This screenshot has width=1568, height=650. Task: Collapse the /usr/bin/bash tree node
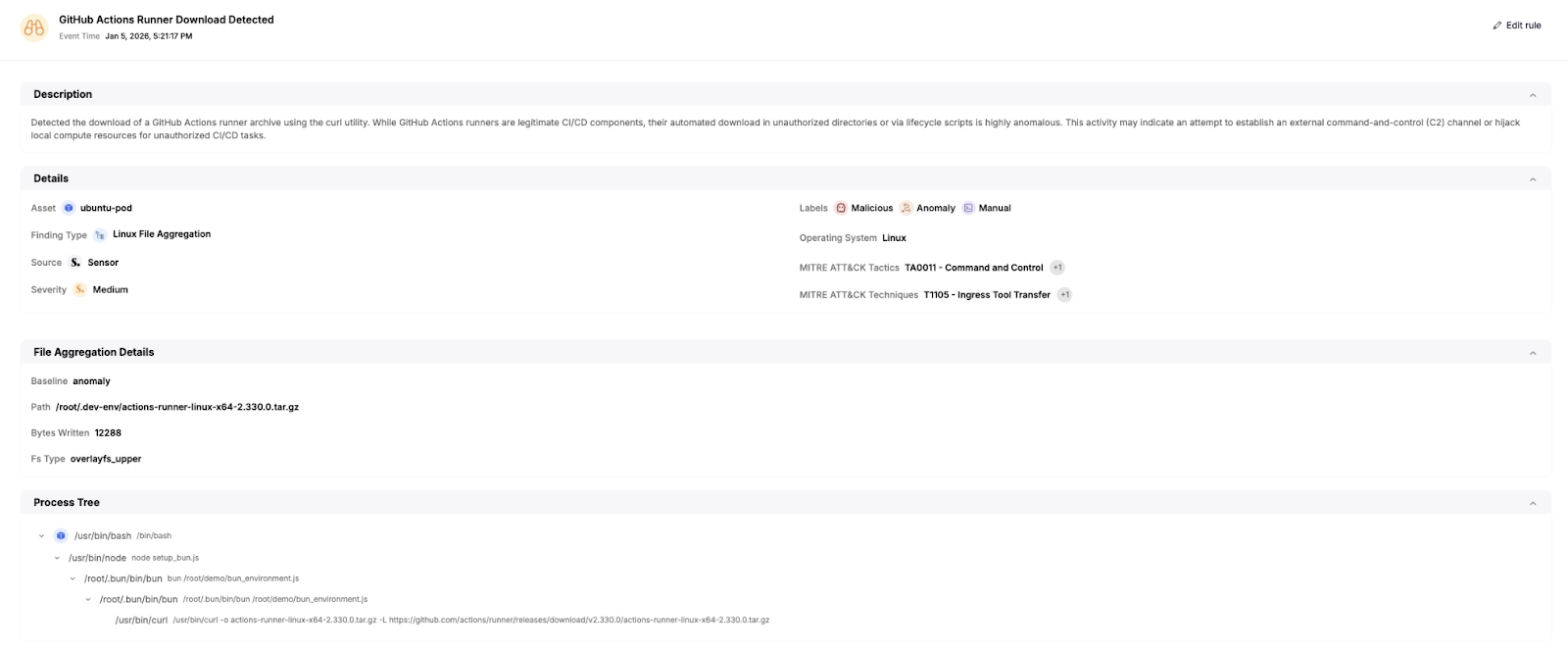click(41, 536)
